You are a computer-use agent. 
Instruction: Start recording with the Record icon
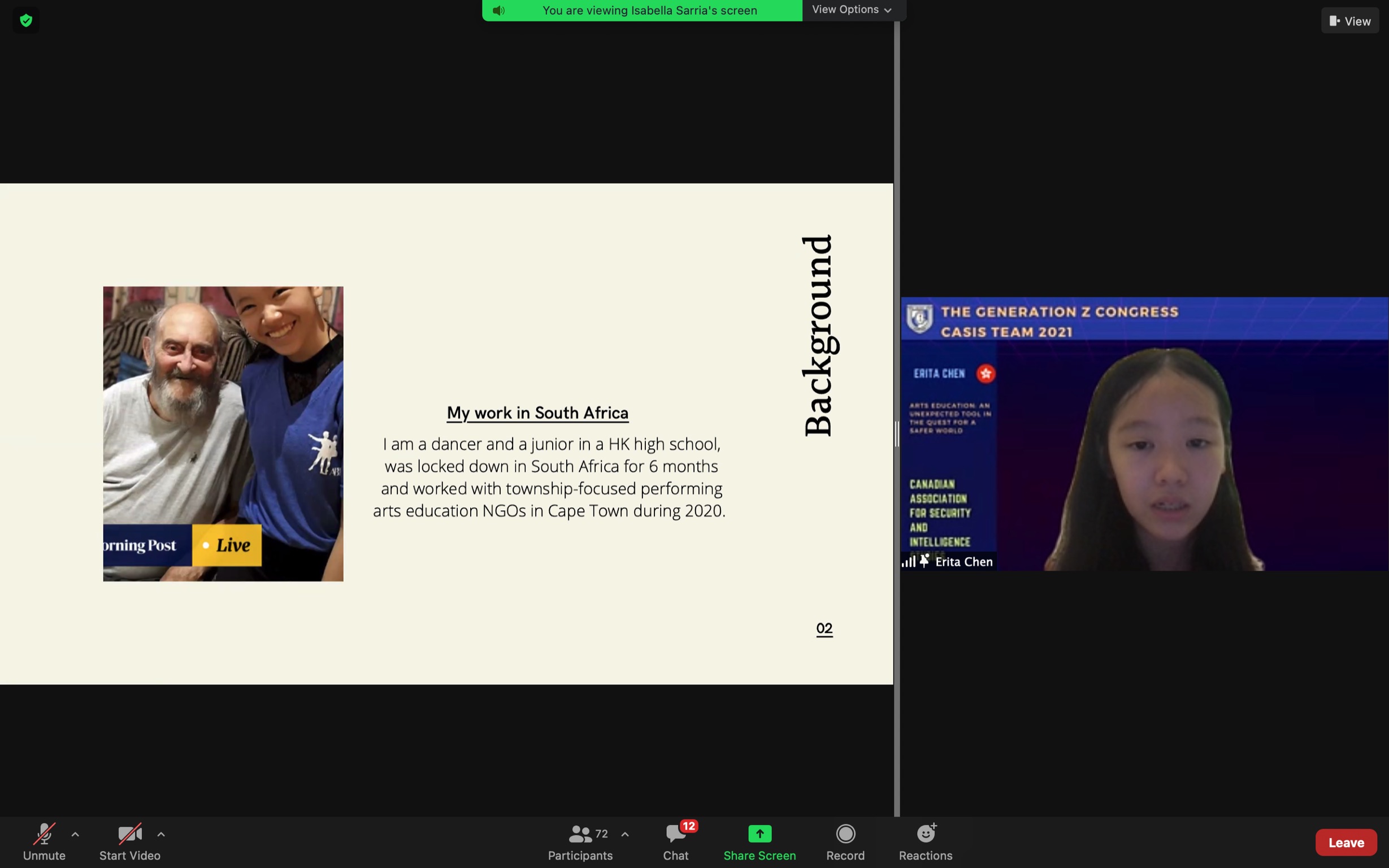[845, 834]
